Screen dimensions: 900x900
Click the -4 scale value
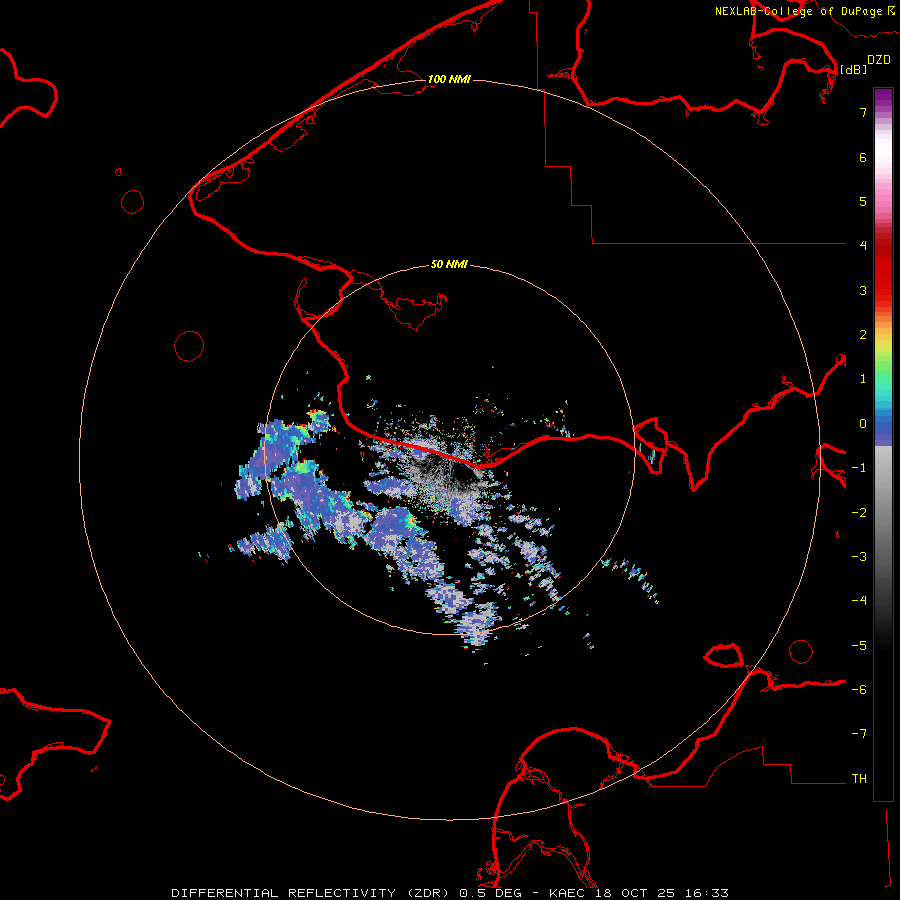pos(859,601)
